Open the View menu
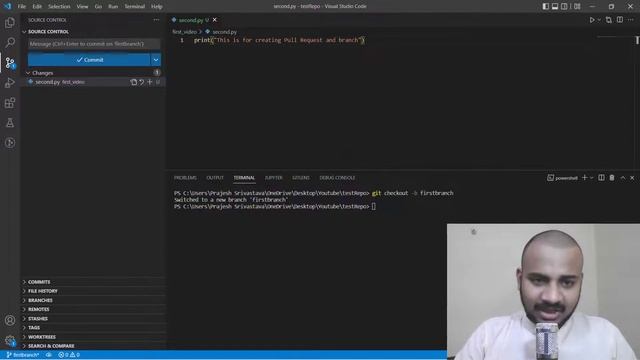Viewport: 640px width, 360px height. click(82, 7)
